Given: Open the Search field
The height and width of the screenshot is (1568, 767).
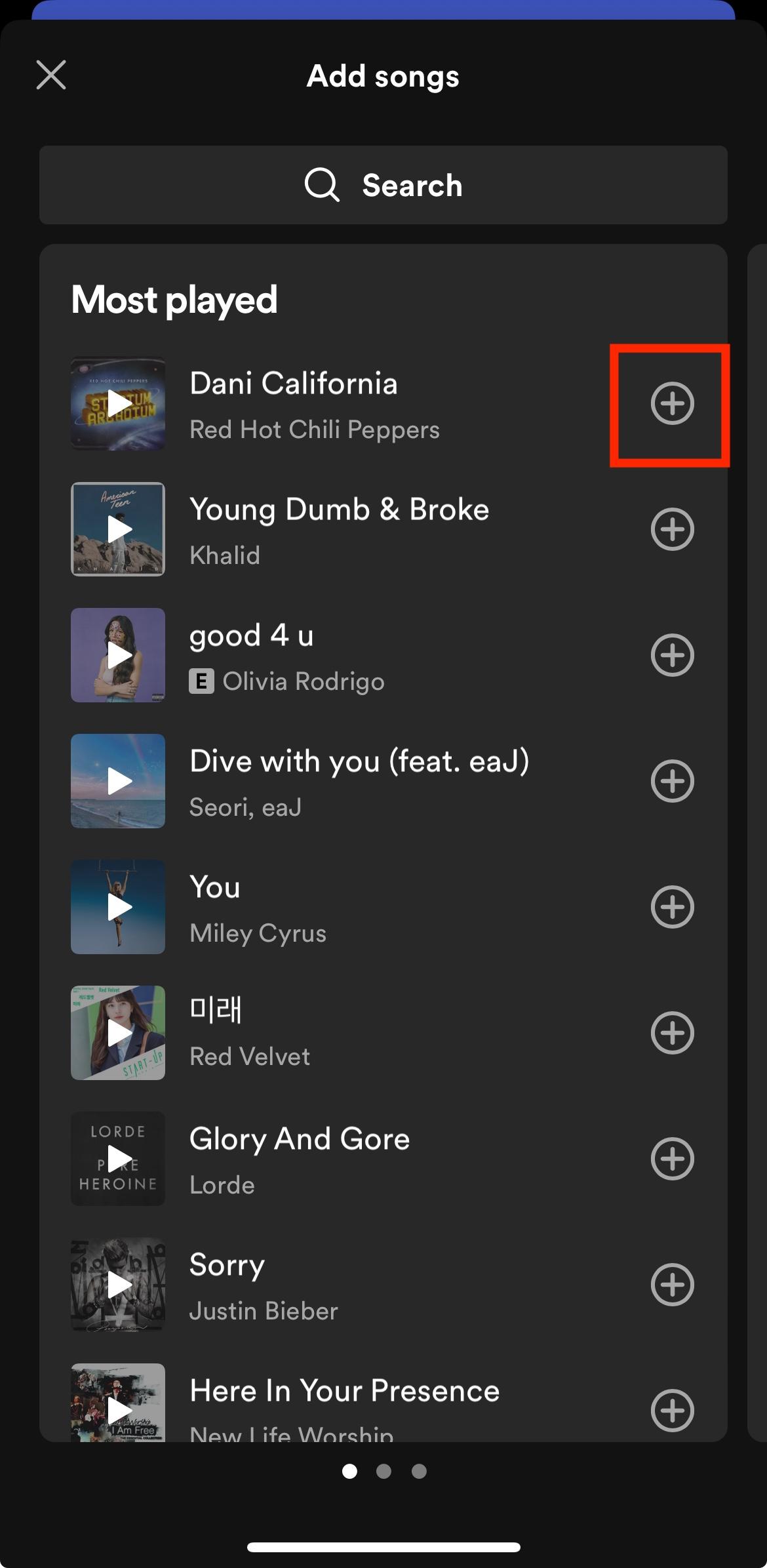Looking at the screenshot, I should pos(383,185).
